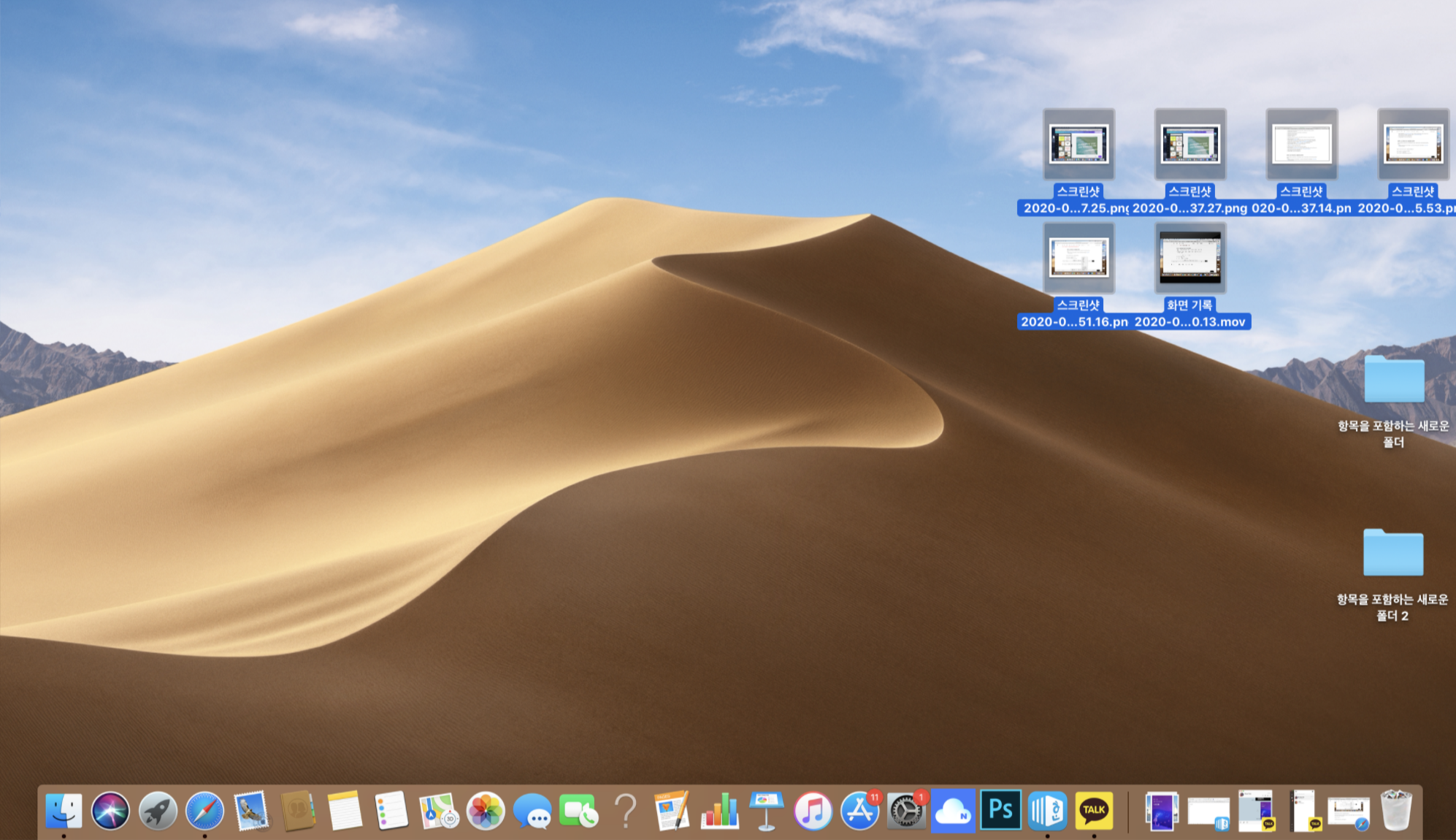
Task: Select the 화면 기록 .mov file
Action: click(1189, 259)
